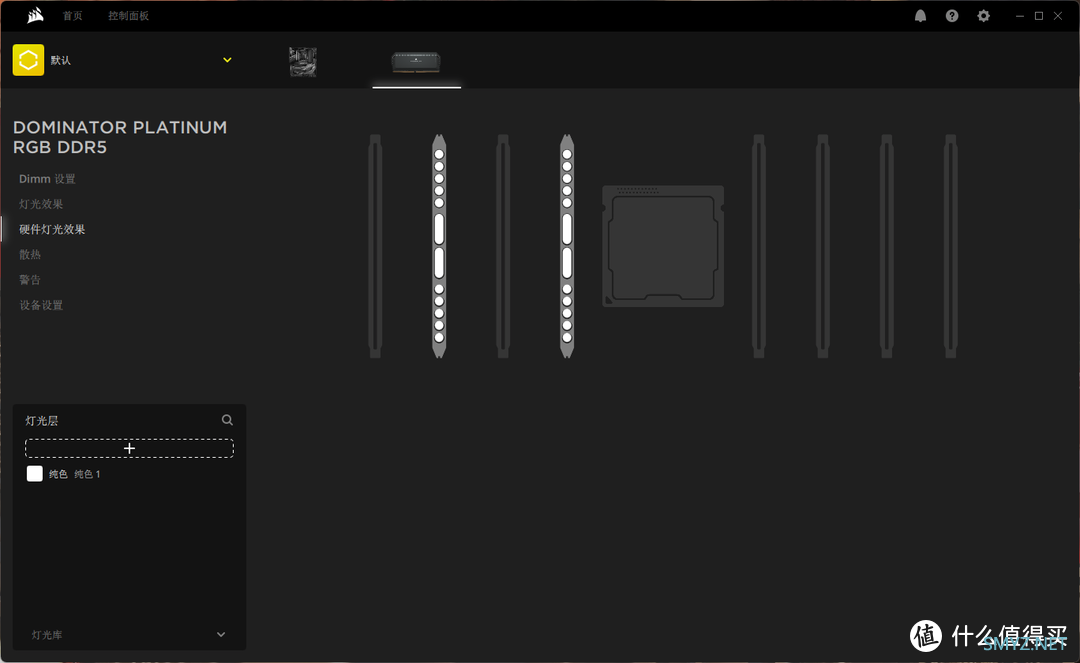
Task: Click the 灯光层 panel header
Action: pos(41,421)
